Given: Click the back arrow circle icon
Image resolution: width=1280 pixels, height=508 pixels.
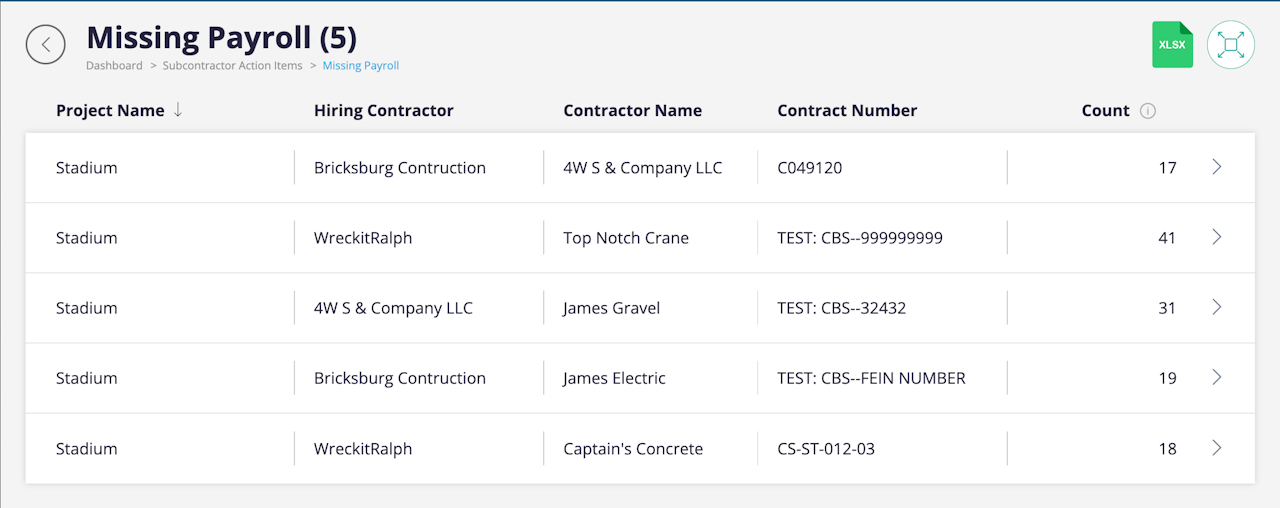Looking at the screenshot, I should tap(46, 45).
